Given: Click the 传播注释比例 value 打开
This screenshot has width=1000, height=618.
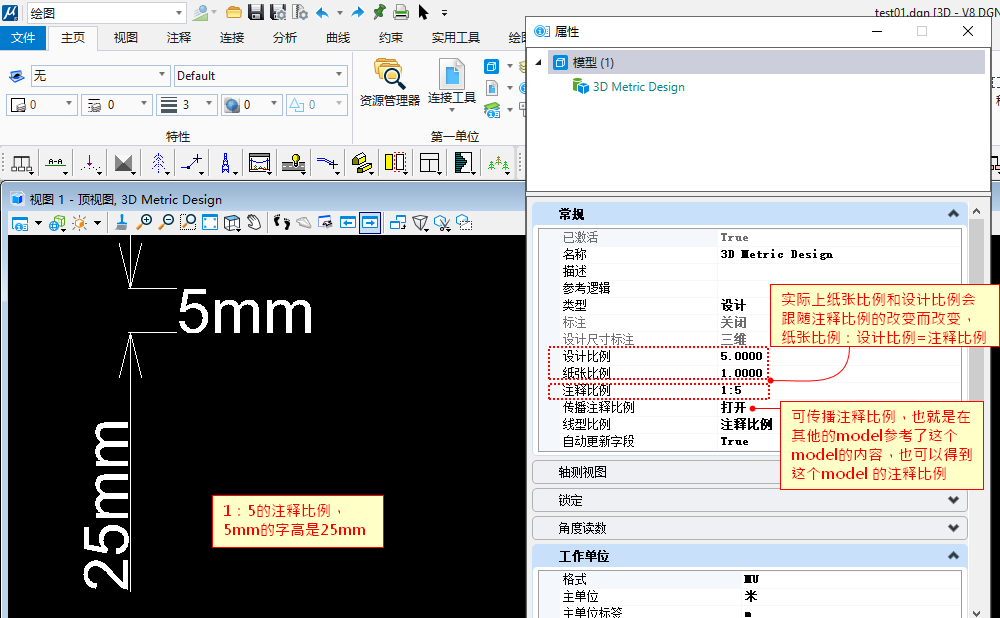Looking at the screenshot, I should point(733,407).
